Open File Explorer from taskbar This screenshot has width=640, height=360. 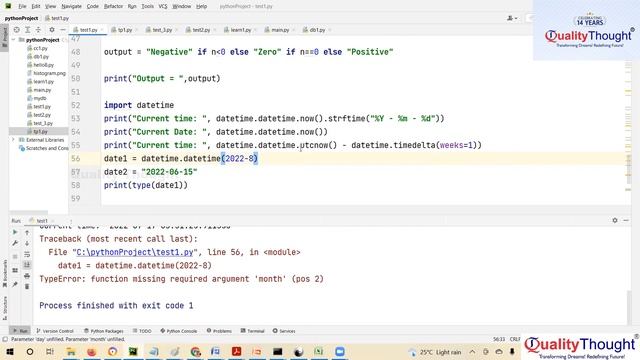[x=71, y=352]
